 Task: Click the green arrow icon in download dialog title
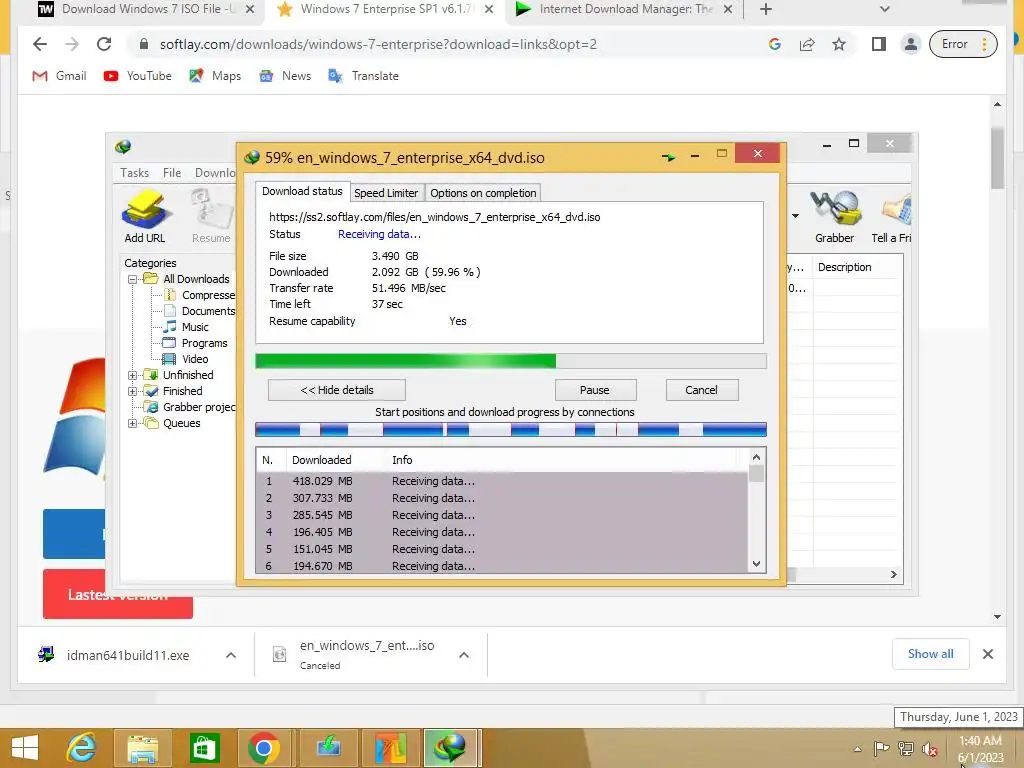tap(667, 157)
